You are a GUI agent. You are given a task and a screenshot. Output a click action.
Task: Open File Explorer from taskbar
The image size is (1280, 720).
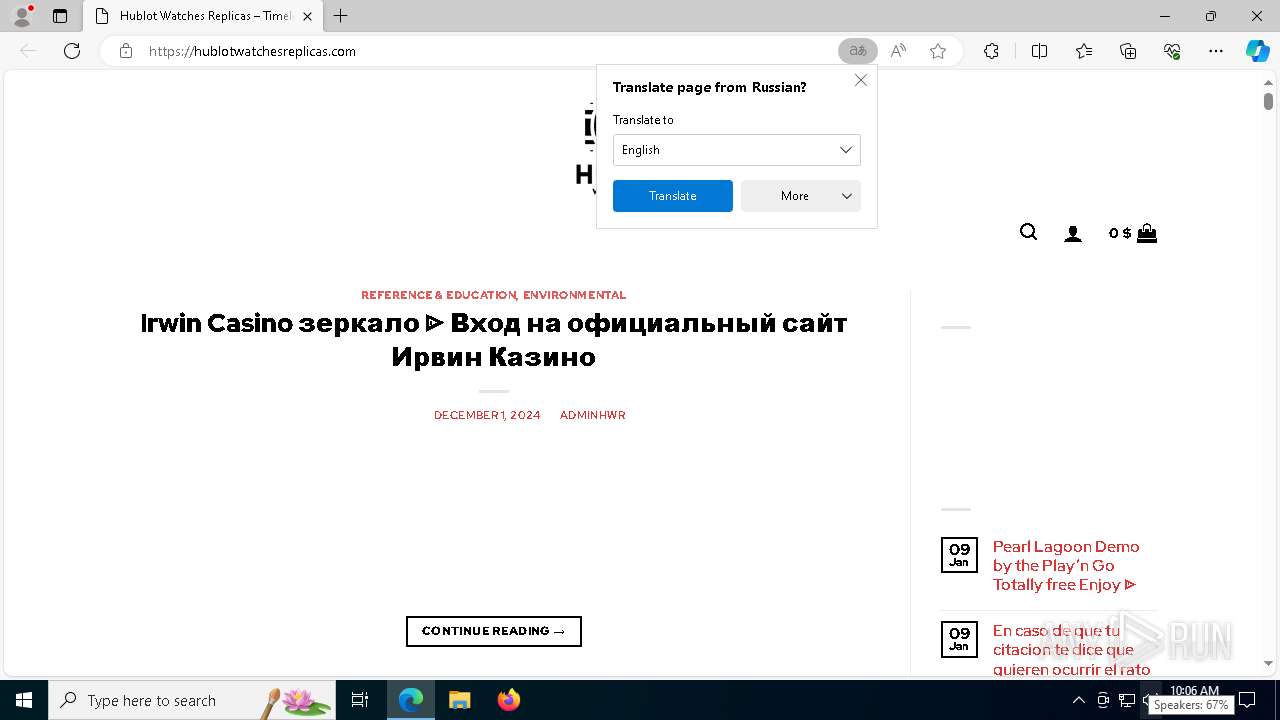point(459,700)
